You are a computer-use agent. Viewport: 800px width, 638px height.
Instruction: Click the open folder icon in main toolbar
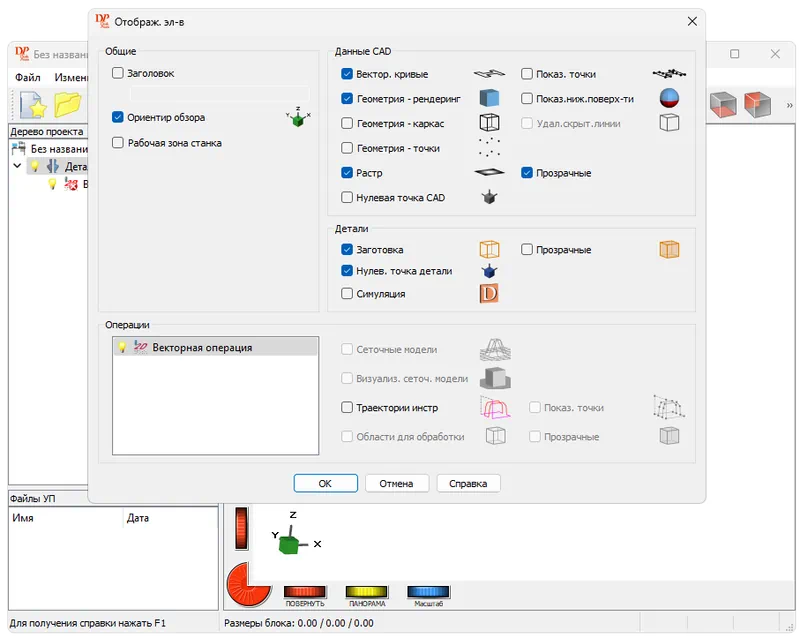67,105
